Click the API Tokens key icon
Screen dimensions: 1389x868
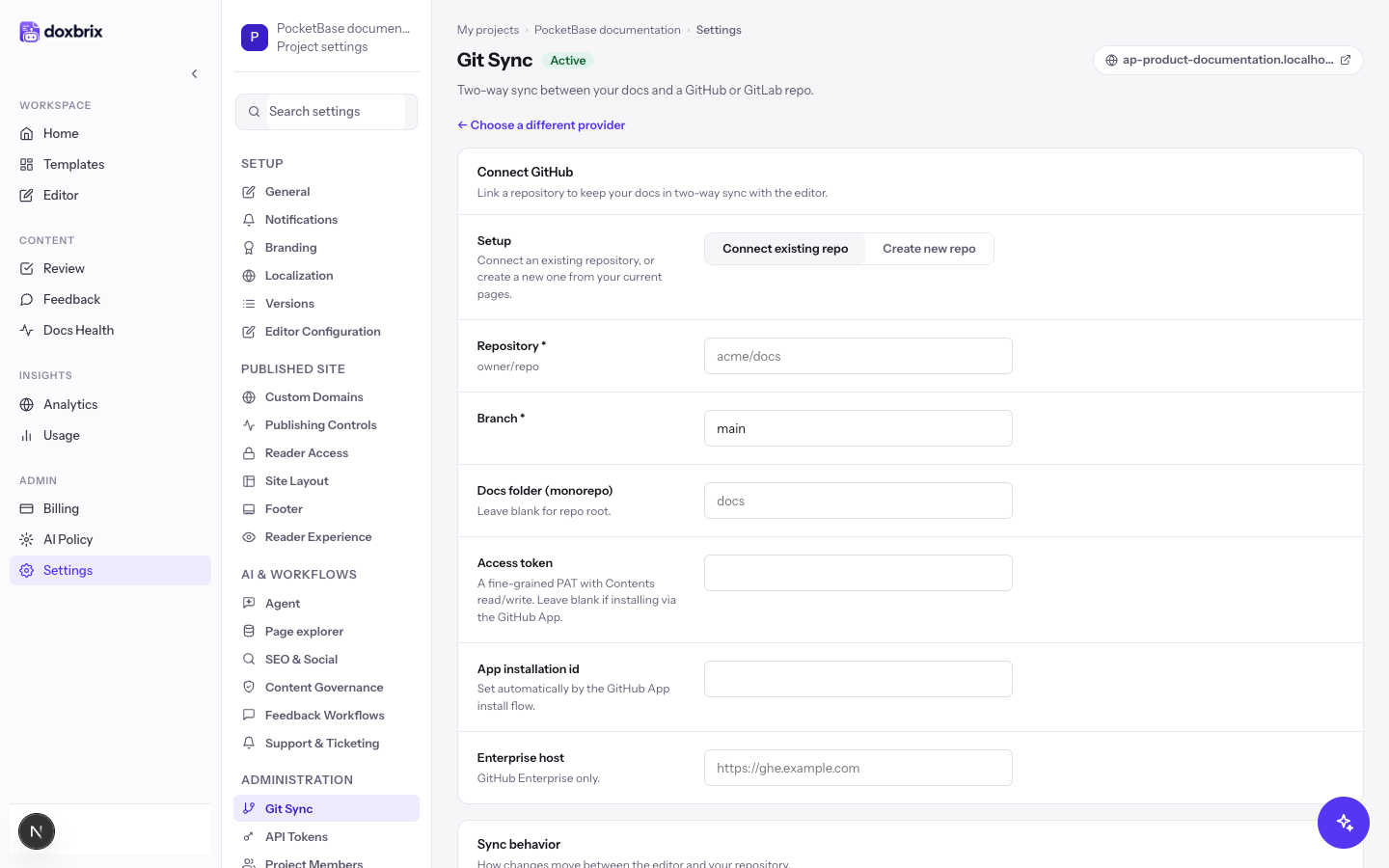click(x=249, y=837)
